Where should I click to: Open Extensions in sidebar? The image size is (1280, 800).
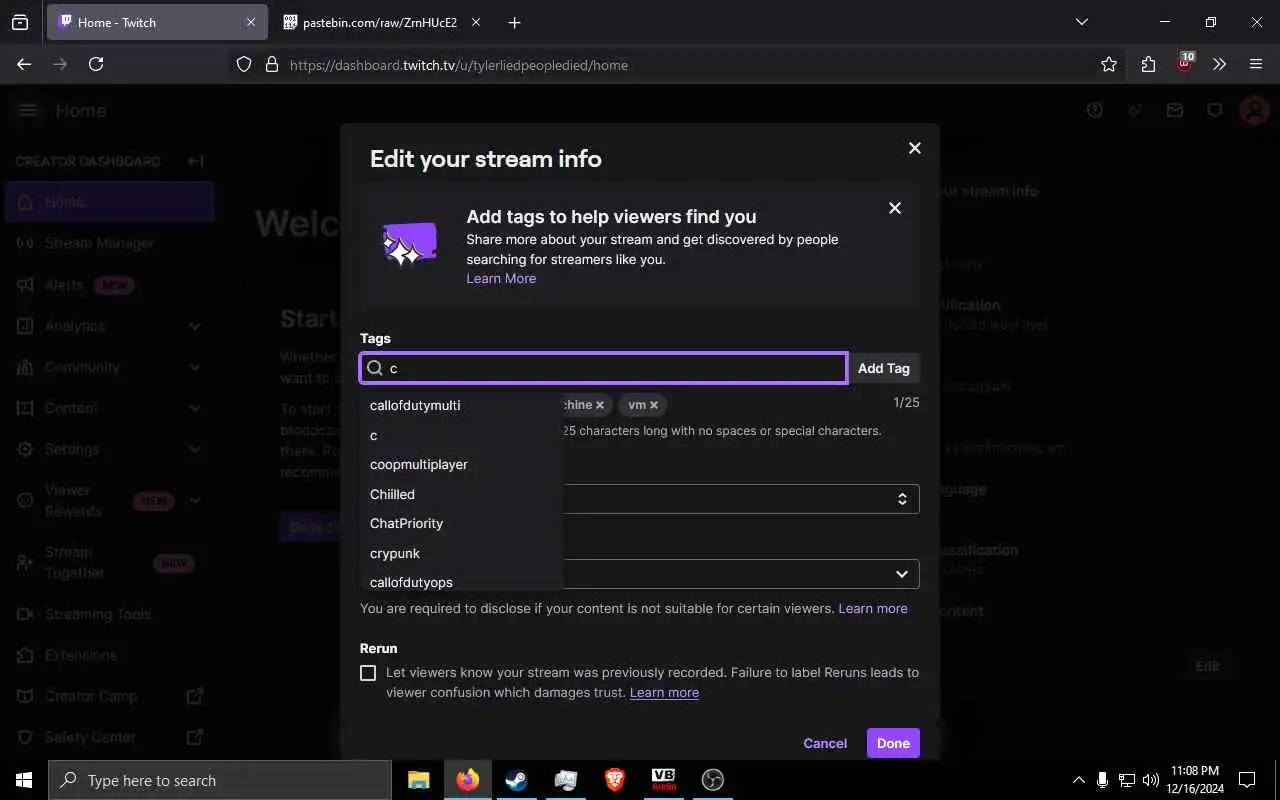click(108, 655)
